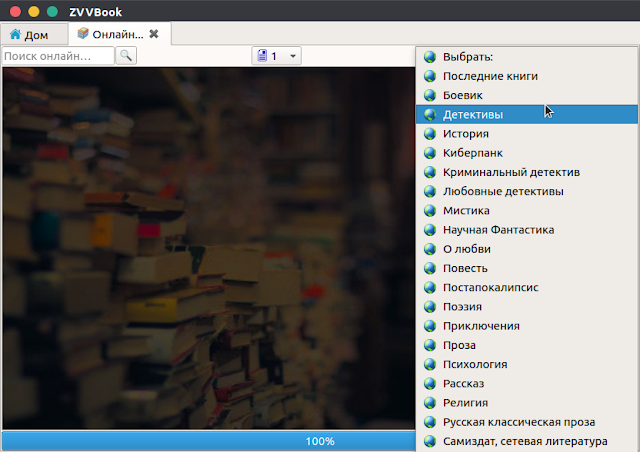This screenshot has width=640, height=452.
Task: Select the Приключения genre
Action: tap(527, 325)
